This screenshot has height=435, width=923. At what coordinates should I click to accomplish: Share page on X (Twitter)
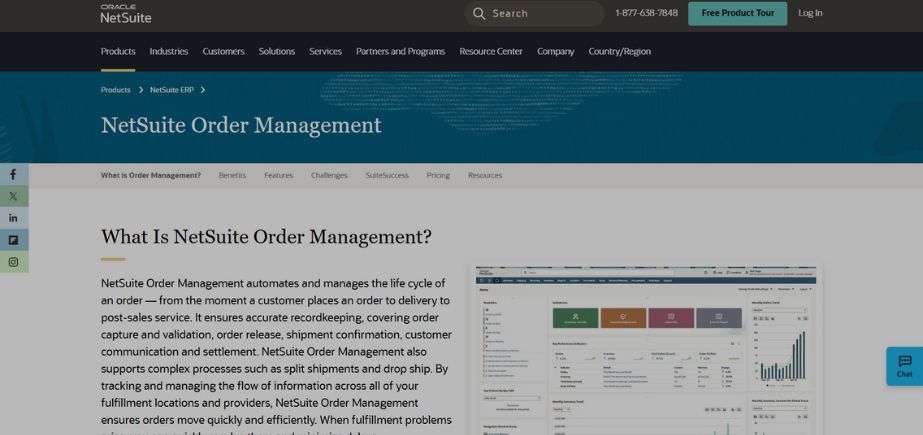point(14,196)
